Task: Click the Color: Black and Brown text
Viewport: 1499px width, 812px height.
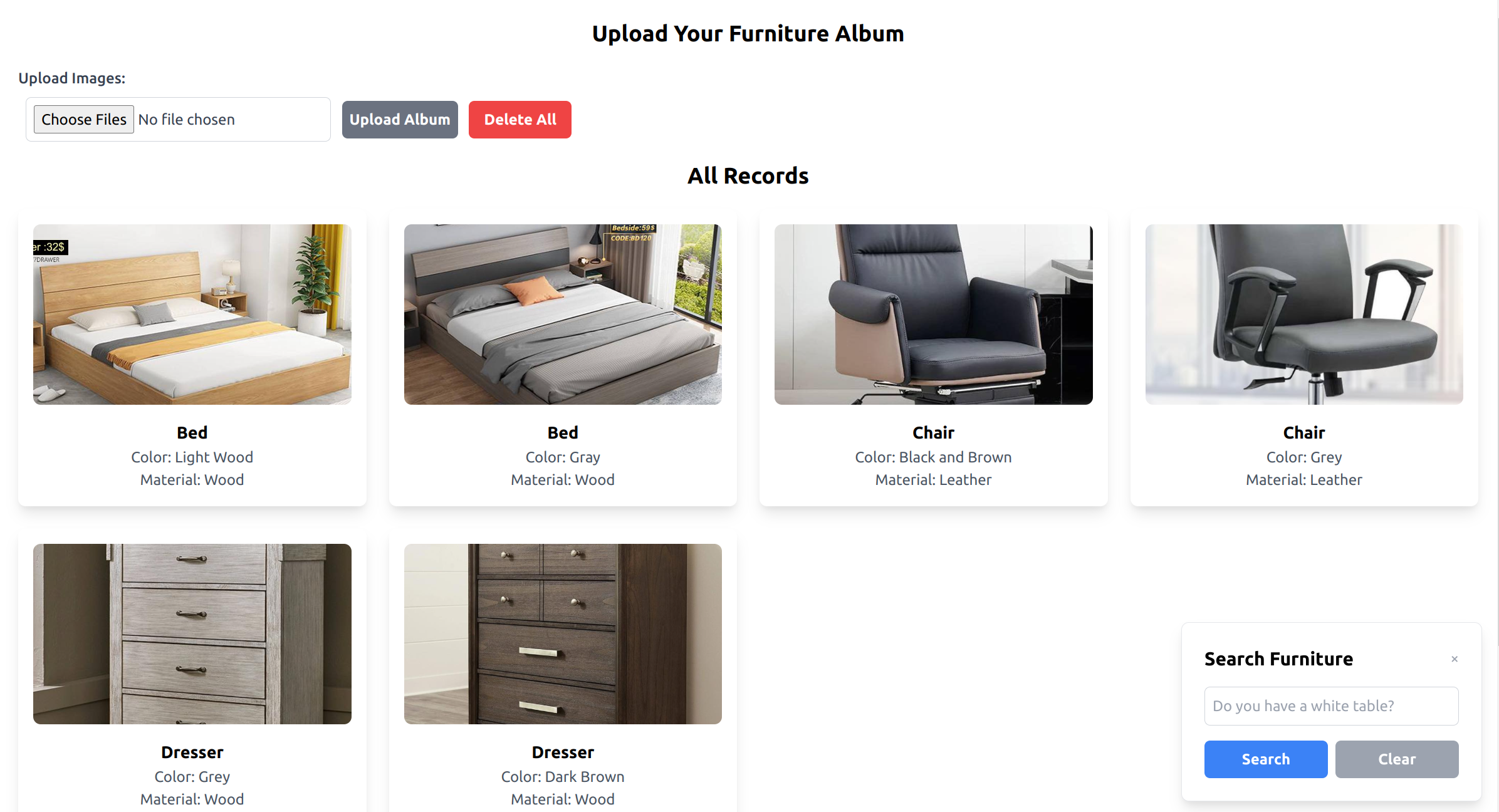Action: point(934,457)
